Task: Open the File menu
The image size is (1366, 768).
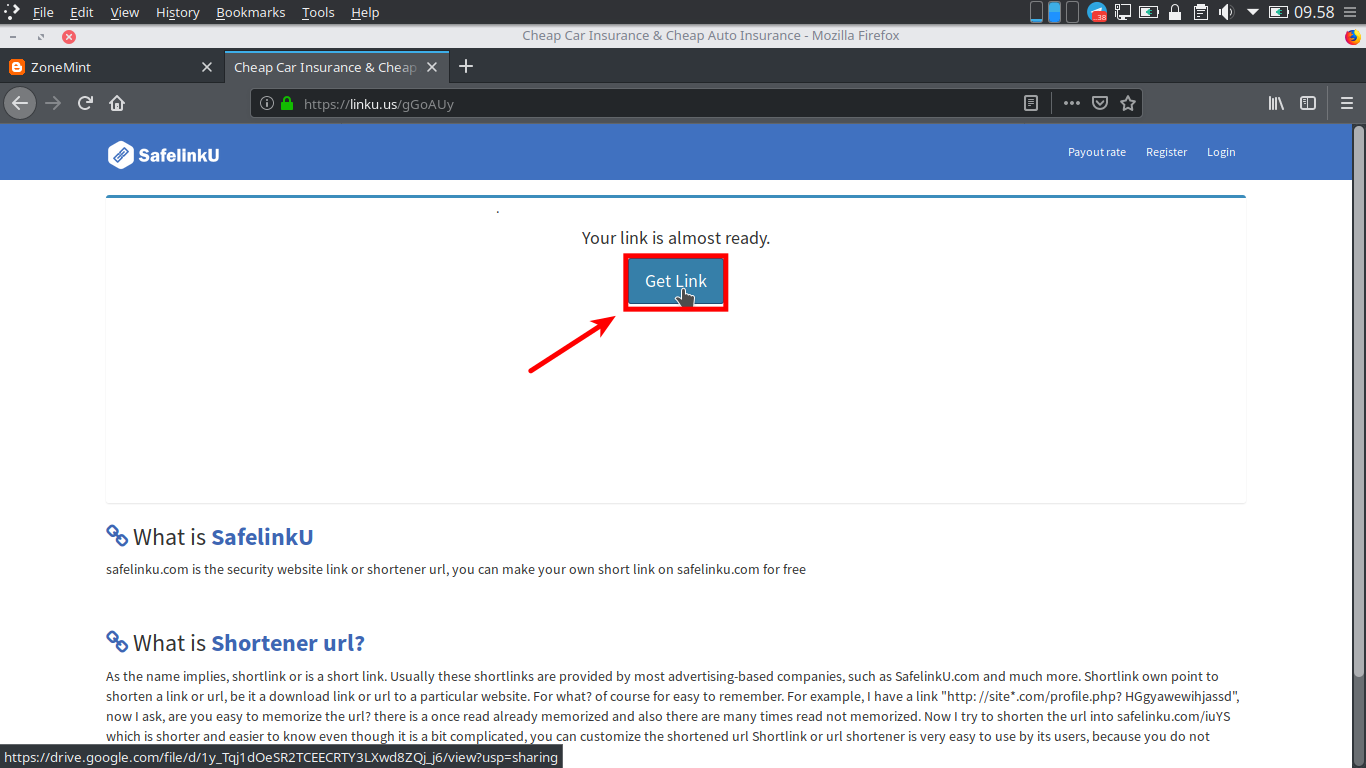Action: [43, 12]
